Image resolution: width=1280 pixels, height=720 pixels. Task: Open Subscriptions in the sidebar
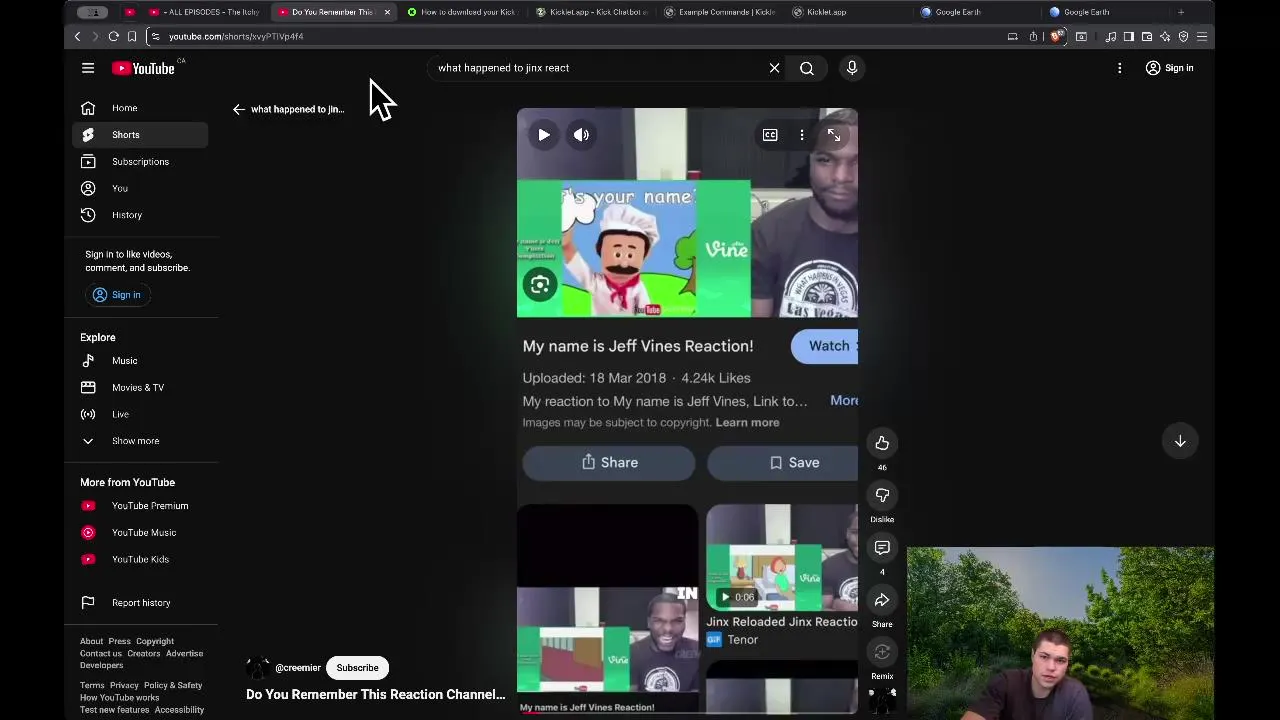[140, 162]
